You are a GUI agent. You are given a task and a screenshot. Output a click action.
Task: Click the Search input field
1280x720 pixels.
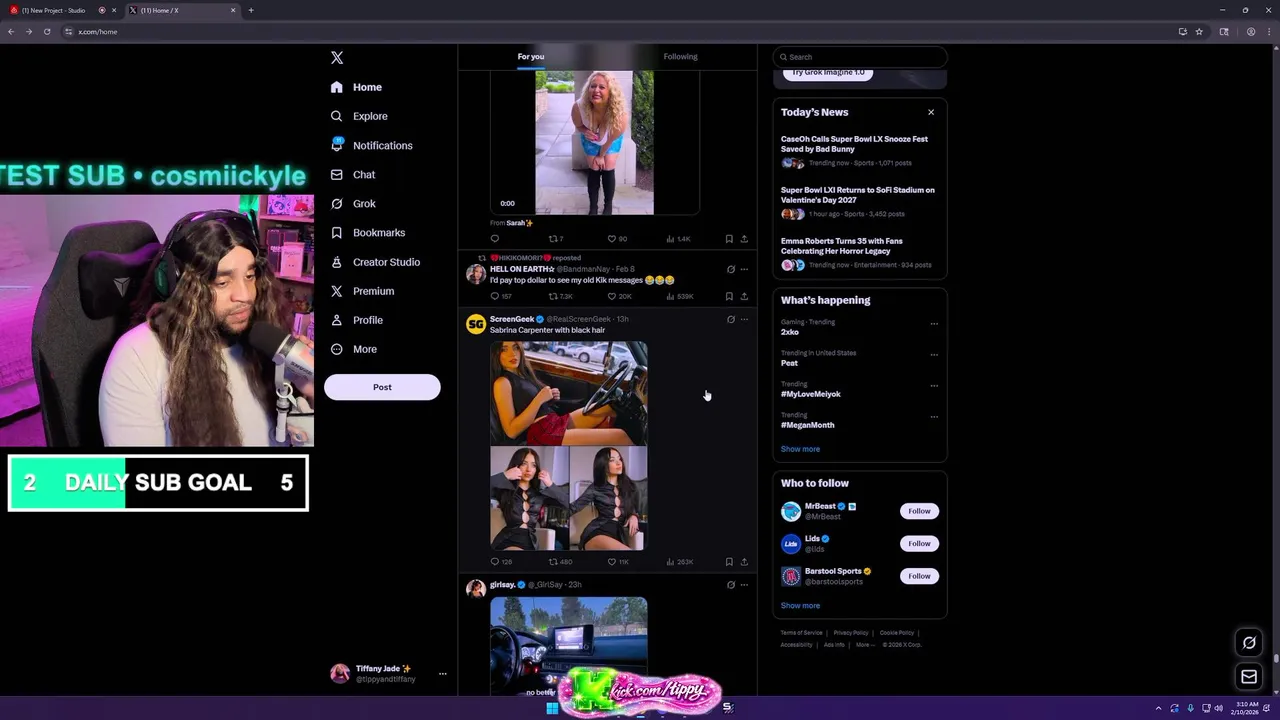[859, 57]
